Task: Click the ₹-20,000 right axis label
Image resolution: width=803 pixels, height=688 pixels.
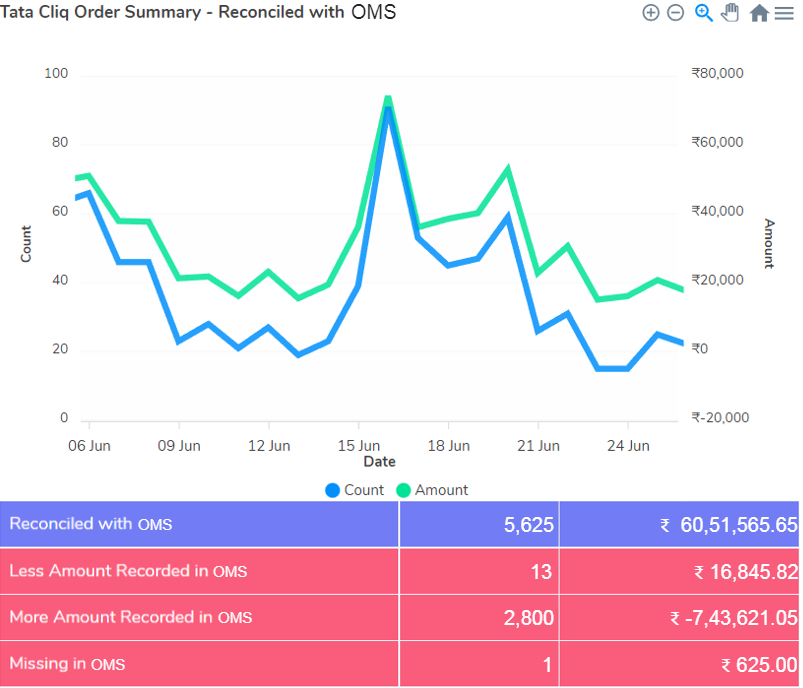Action: (x=720, y=418)
